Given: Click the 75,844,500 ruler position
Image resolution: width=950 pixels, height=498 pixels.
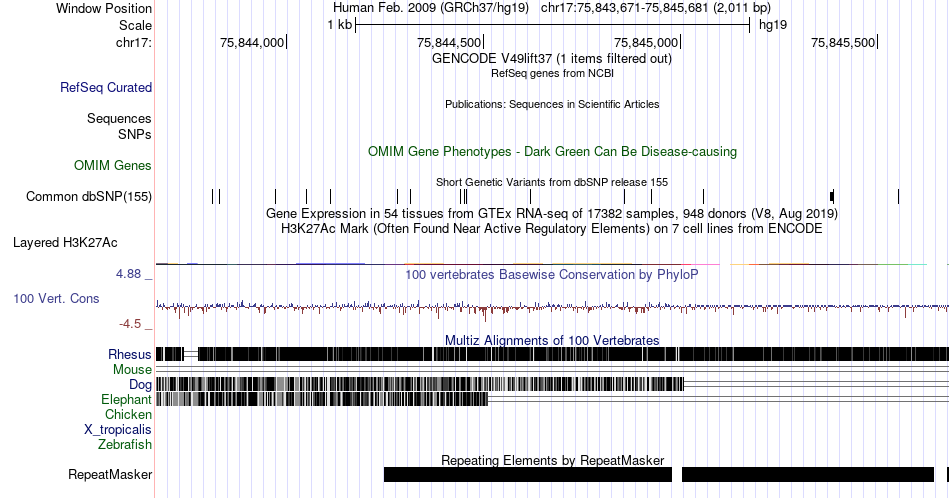Looking at the screenshot, I should pyautogui.click(x=449, y=42).
